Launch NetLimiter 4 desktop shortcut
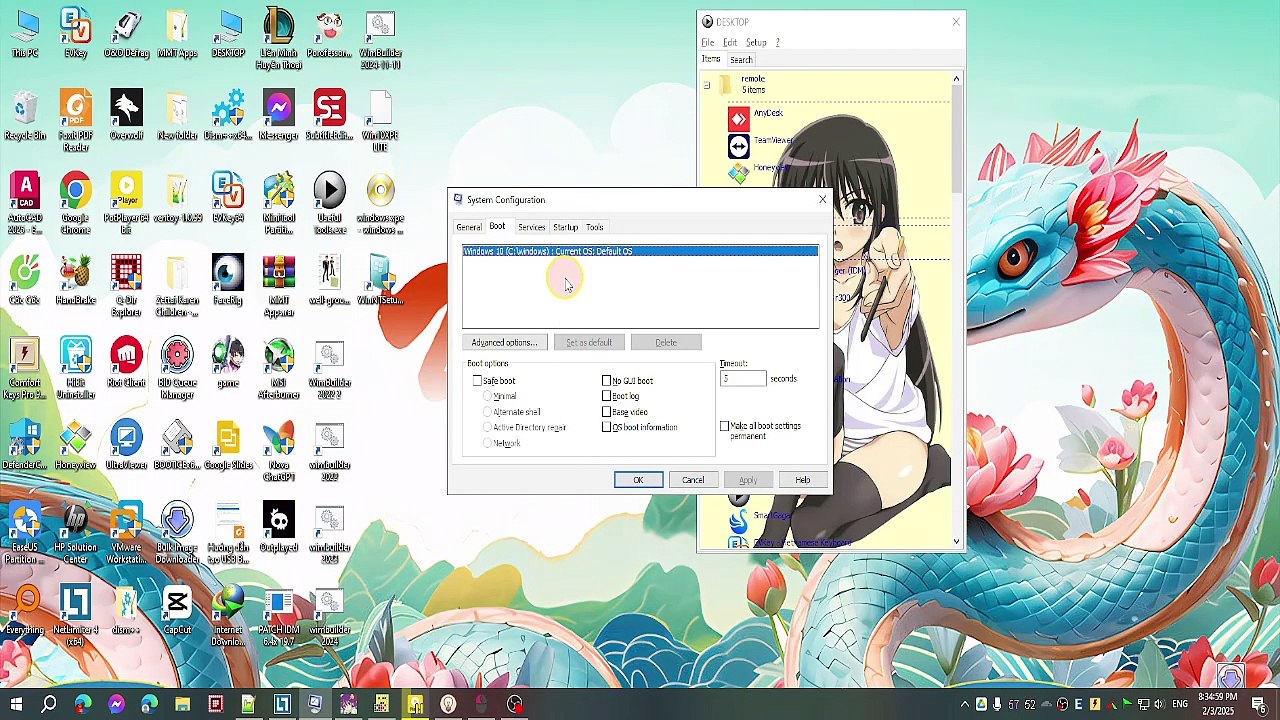This screenshot has height=720, width=1280. coord(76,617)
